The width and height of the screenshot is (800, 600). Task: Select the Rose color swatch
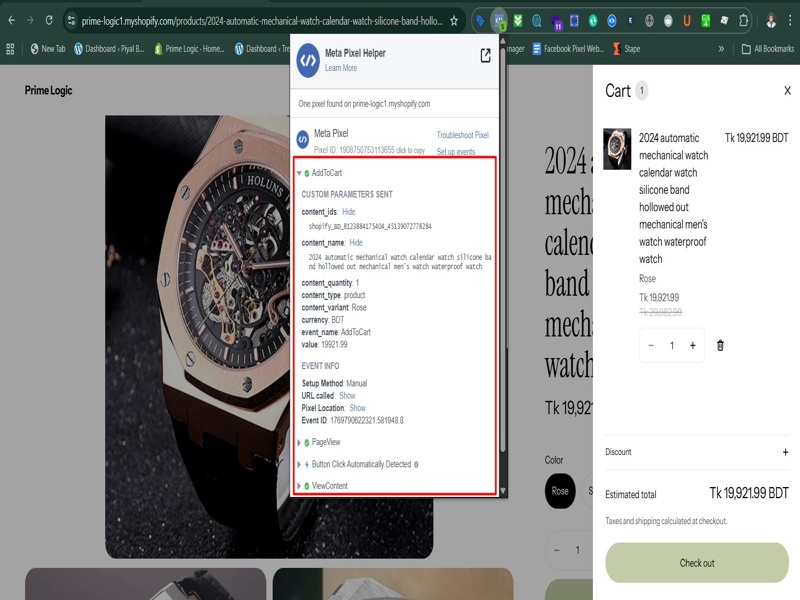click(x=560, y=491)
